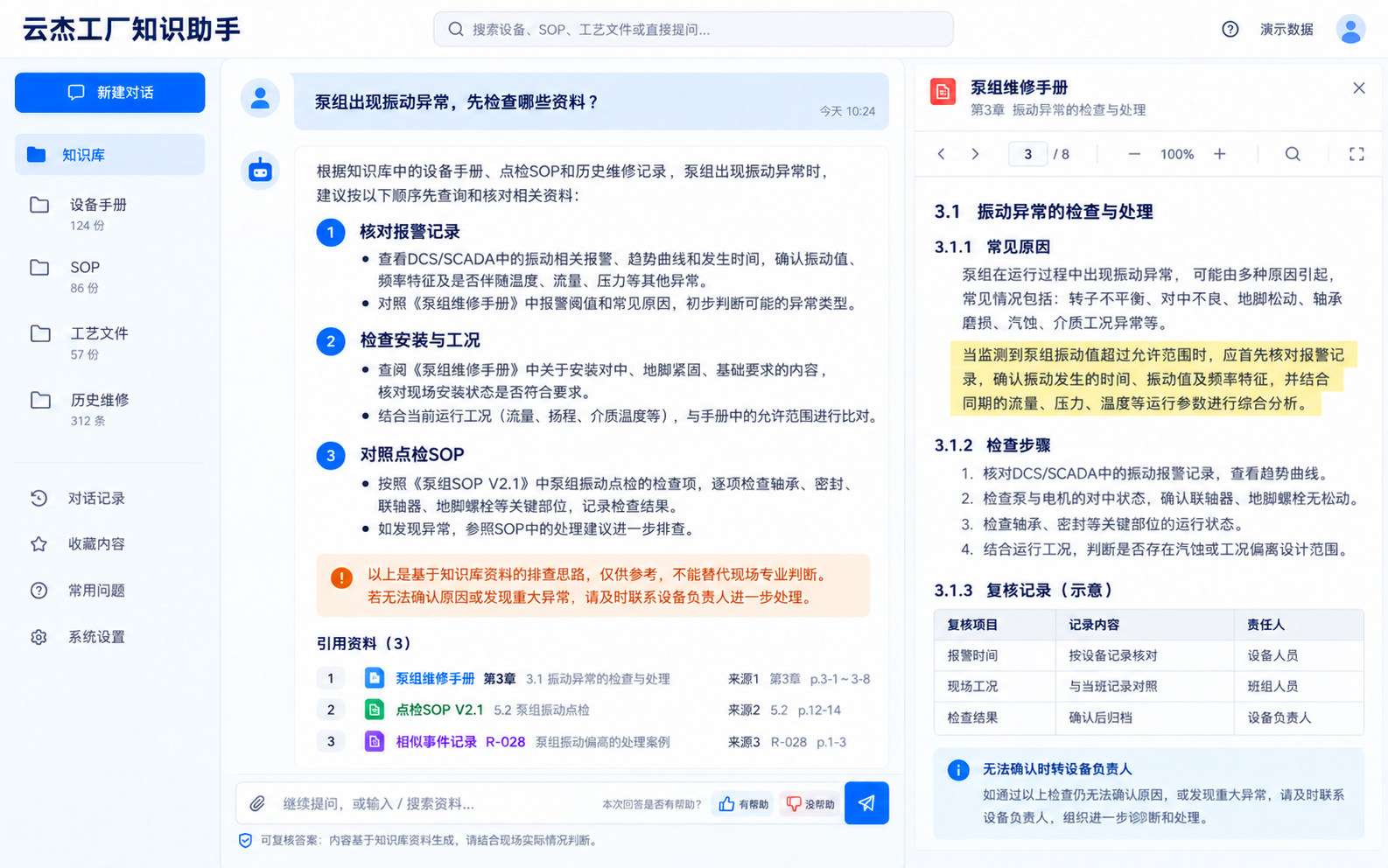Click 演示数据 in the header
This screenshot has height=868, width=1388.
coord(1286,30)
